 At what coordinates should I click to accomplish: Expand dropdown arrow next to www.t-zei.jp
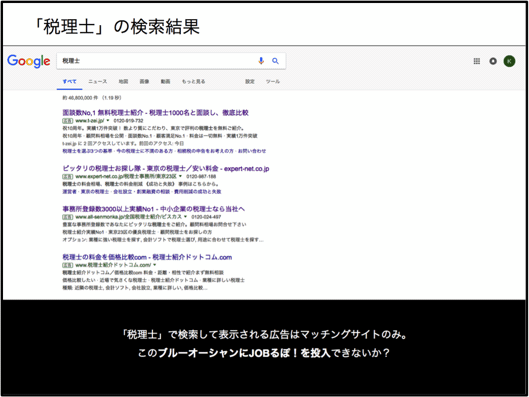pyautogui.click(x=108, y=120)
